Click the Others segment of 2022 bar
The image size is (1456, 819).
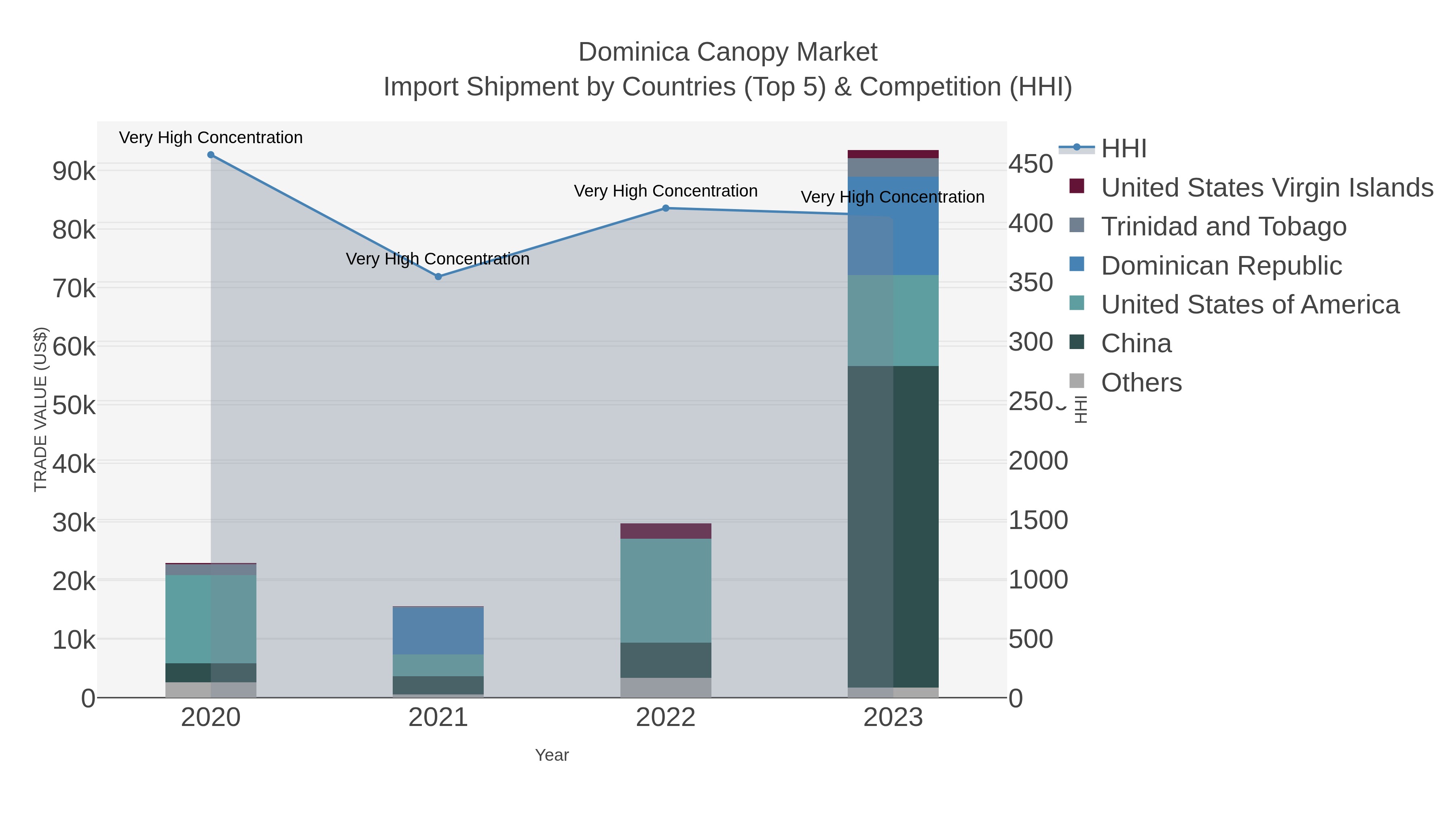pyautogui.click(x=666, y=687)
